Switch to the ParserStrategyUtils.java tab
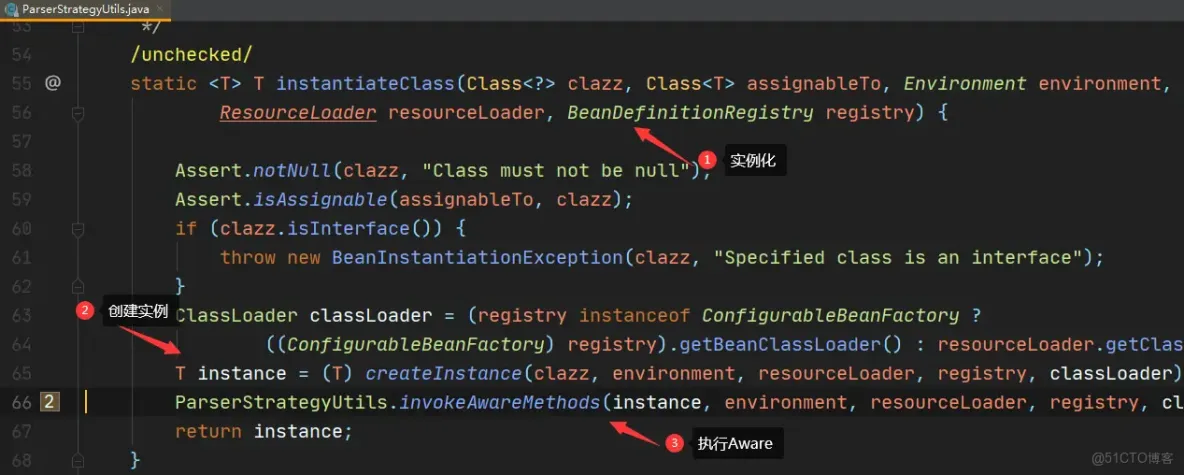Screen dimensions: 1184x475 (x=85, y=10)
